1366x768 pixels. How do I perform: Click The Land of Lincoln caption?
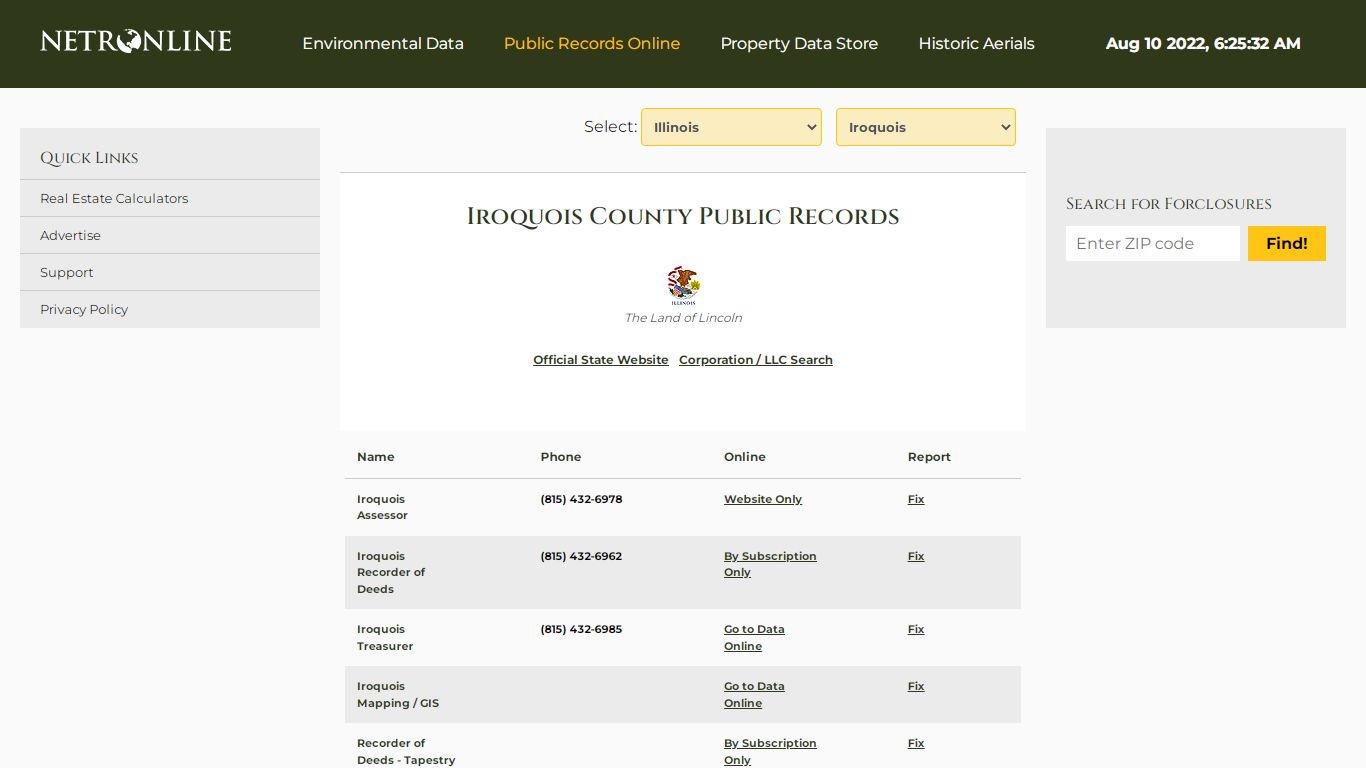(683, 318)
